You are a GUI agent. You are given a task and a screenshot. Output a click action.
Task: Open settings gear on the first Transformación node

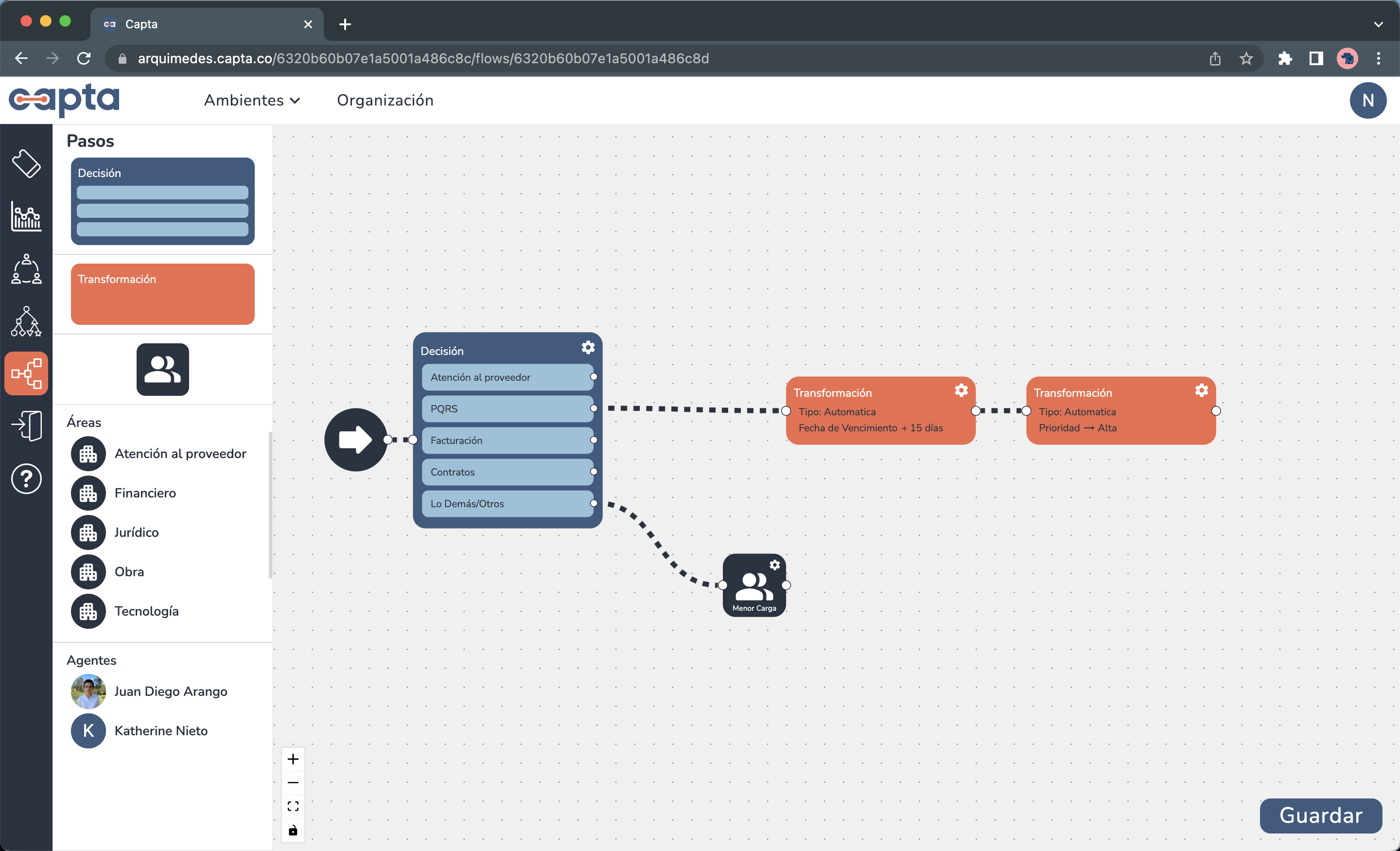click(x=961, y=390)
